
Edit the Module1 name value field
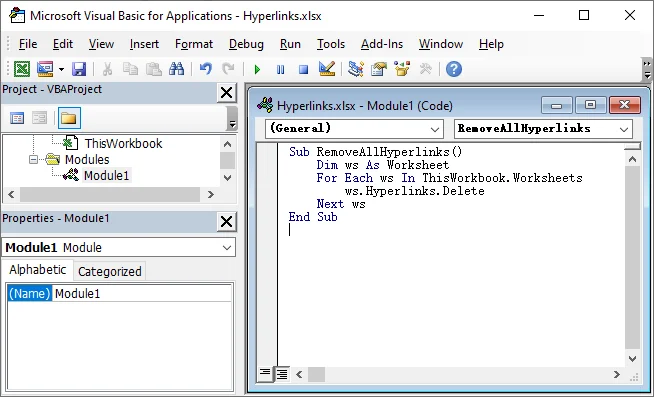(x=142, y=294)
